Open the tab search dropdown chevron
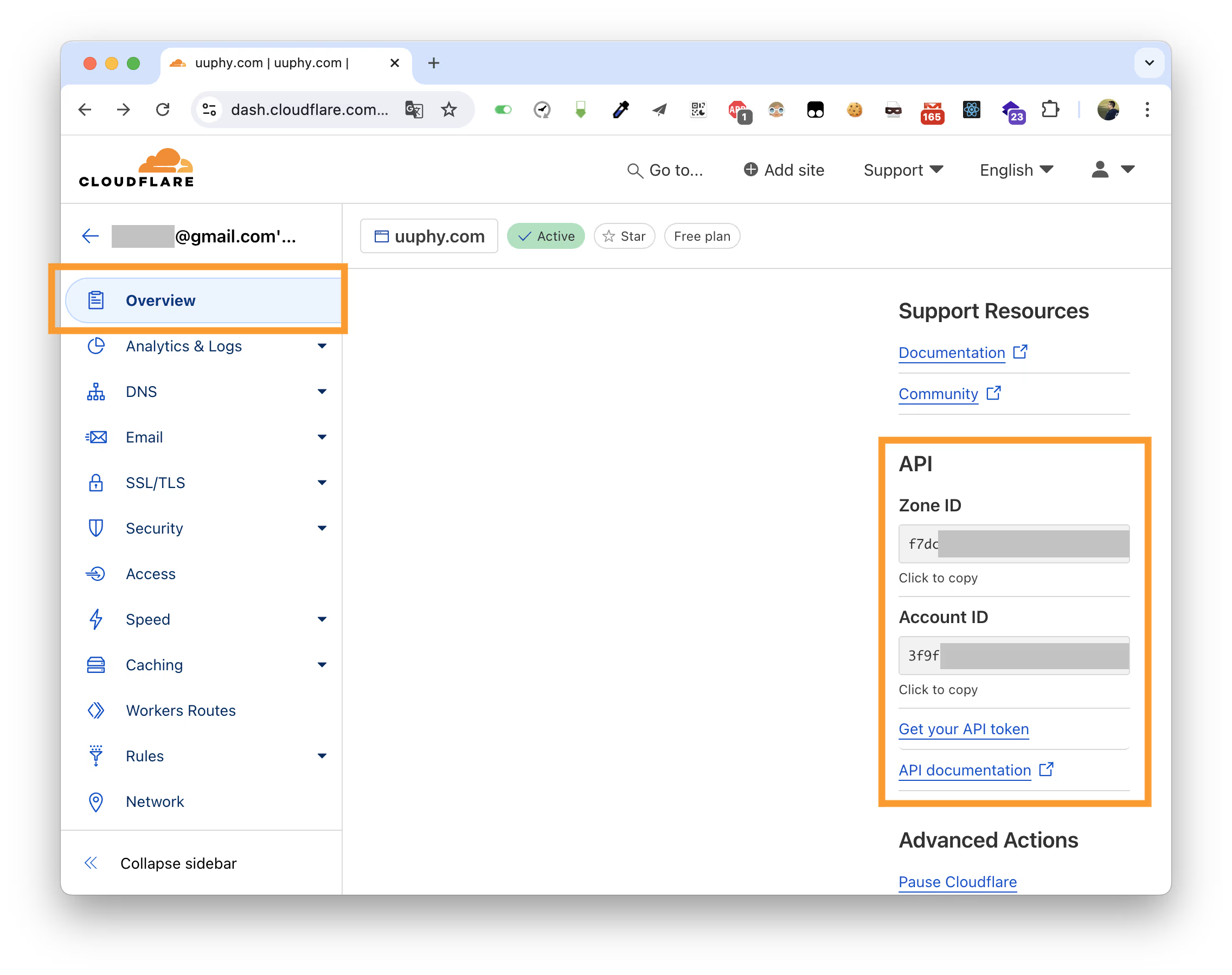 tap(1149, 63)
